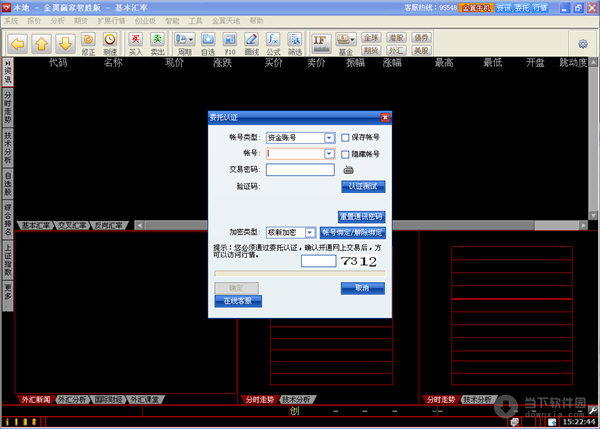600x429 pixels.
Task: Open the 帮助 menu
Action: [256, 21]
